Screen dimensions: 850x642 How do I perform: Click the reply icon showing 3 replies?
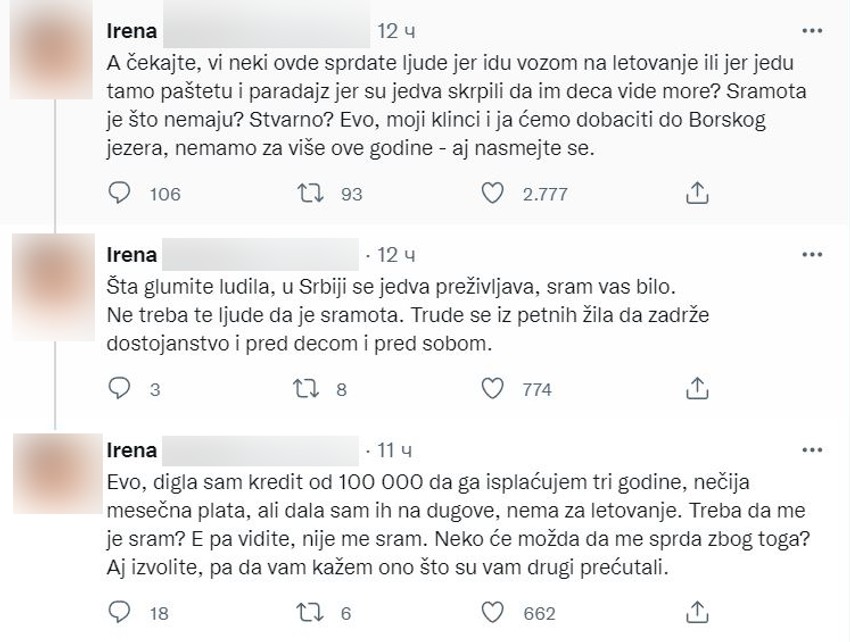coord(119,390)
